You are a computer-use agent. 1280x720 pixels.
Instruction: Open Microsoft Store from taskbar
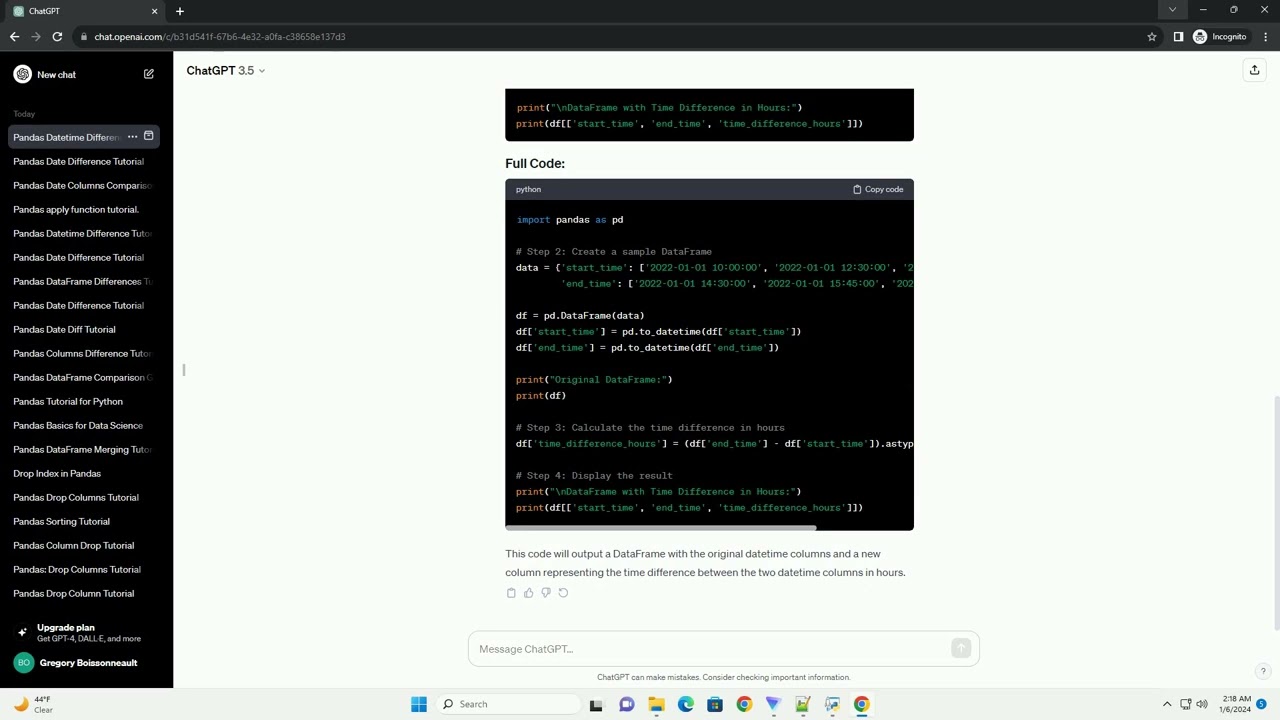point(715,704)
